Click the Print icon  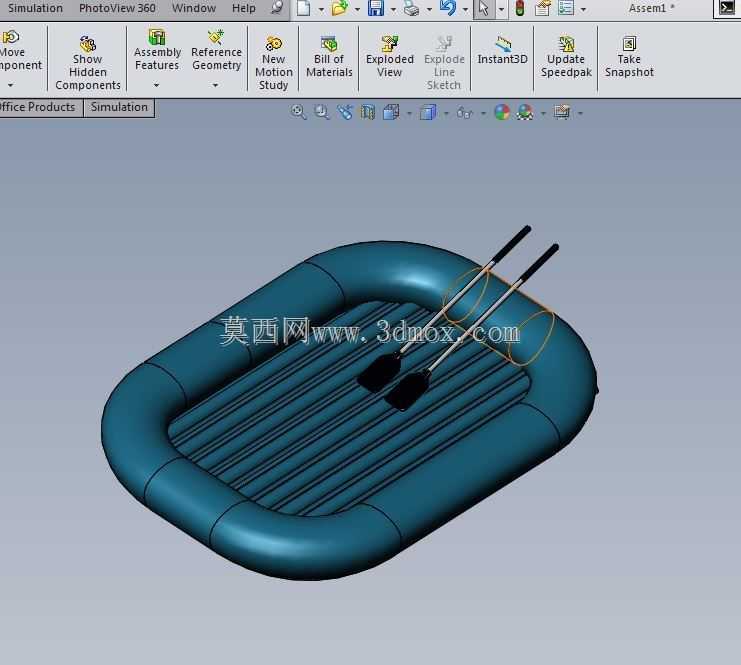pos(412,8)
